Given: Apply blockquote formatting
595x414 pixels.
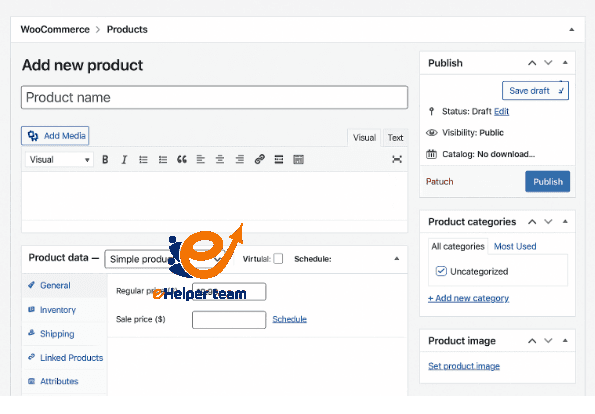Looking at the screenshot, I should pyautogui.click(x=182, y=159).
